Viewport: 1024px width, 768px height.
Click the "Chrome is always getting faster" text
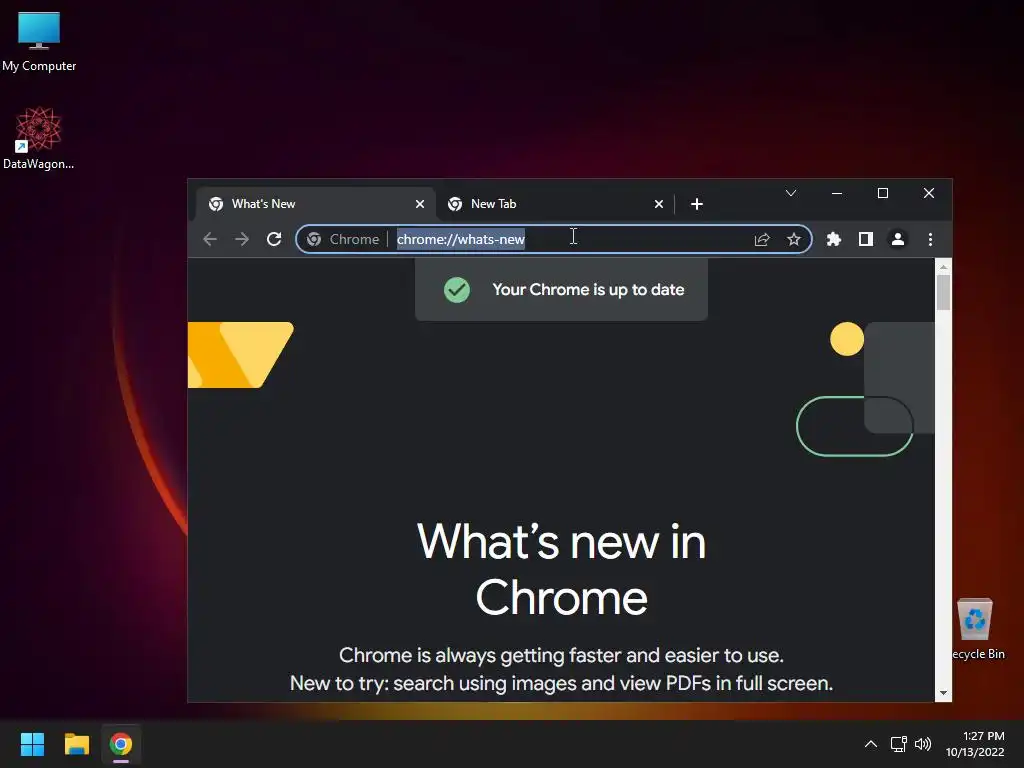coord(562,655)
